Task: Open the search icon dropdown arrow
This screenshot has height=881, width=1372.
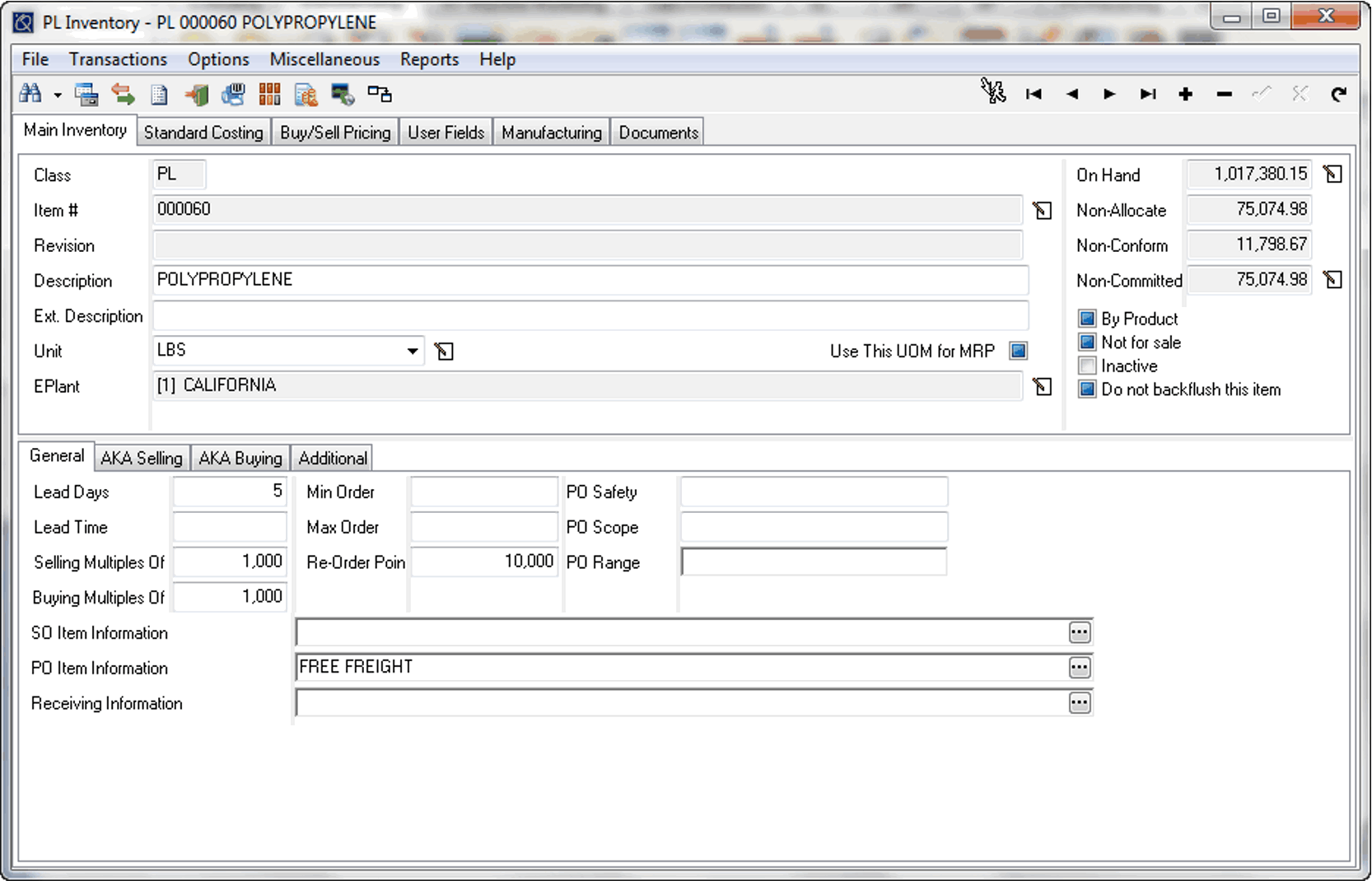Action: pyautogui.click(x=58, y=96)
